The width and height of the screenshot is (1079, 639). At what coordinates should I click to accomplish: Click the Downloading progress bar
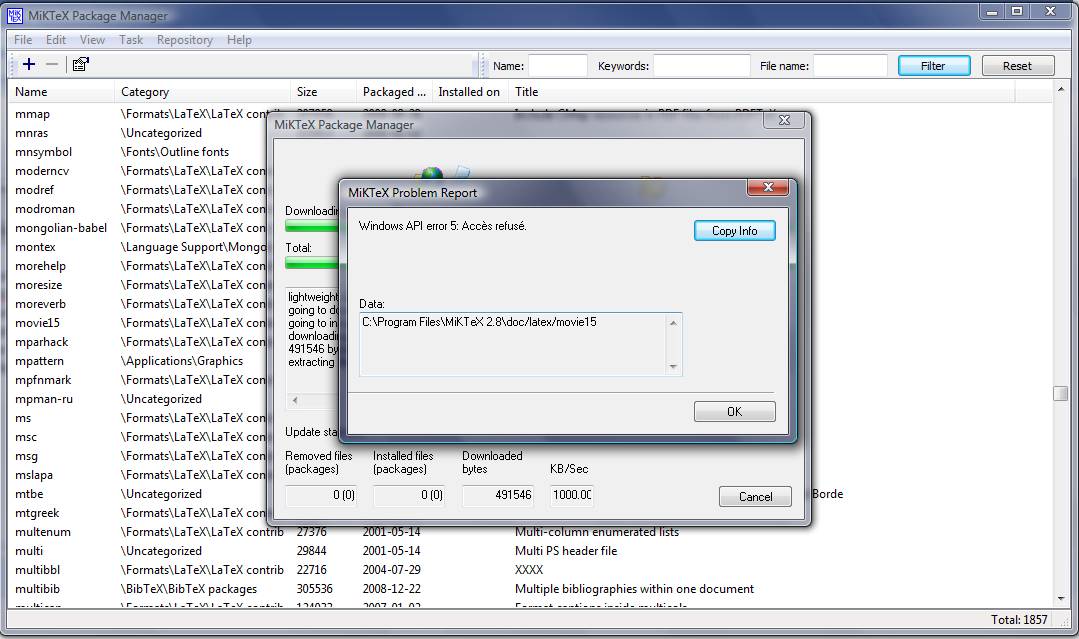click(312, 226)
